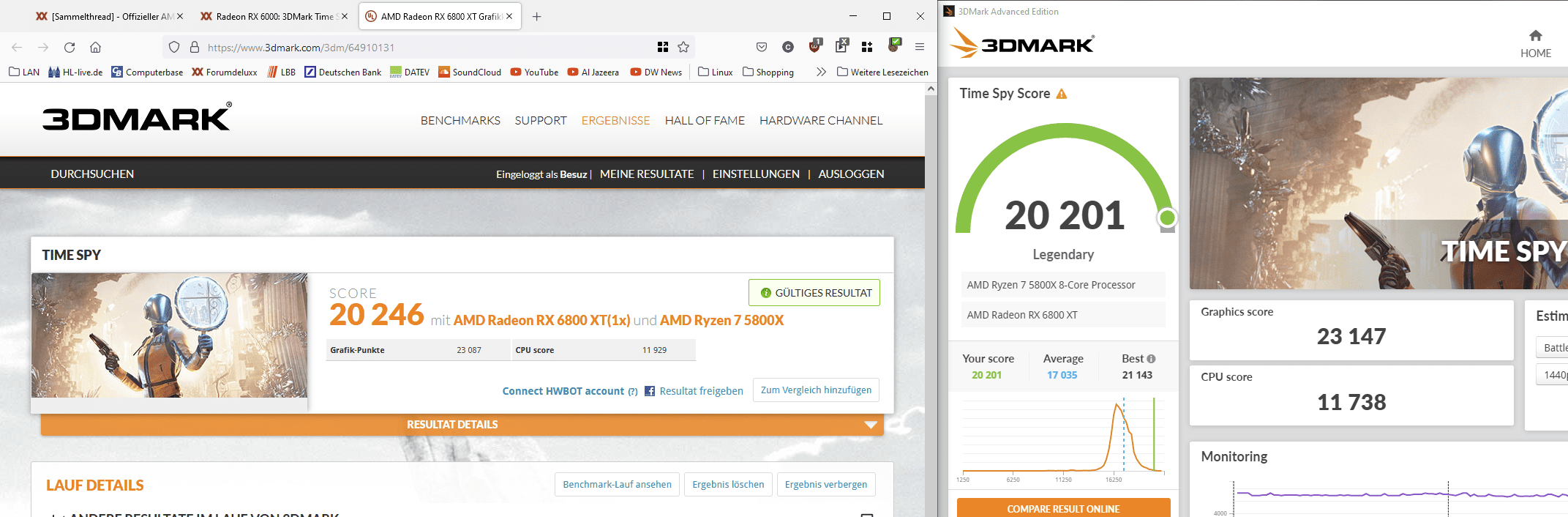Go forward in the Firefox browser

43,47
